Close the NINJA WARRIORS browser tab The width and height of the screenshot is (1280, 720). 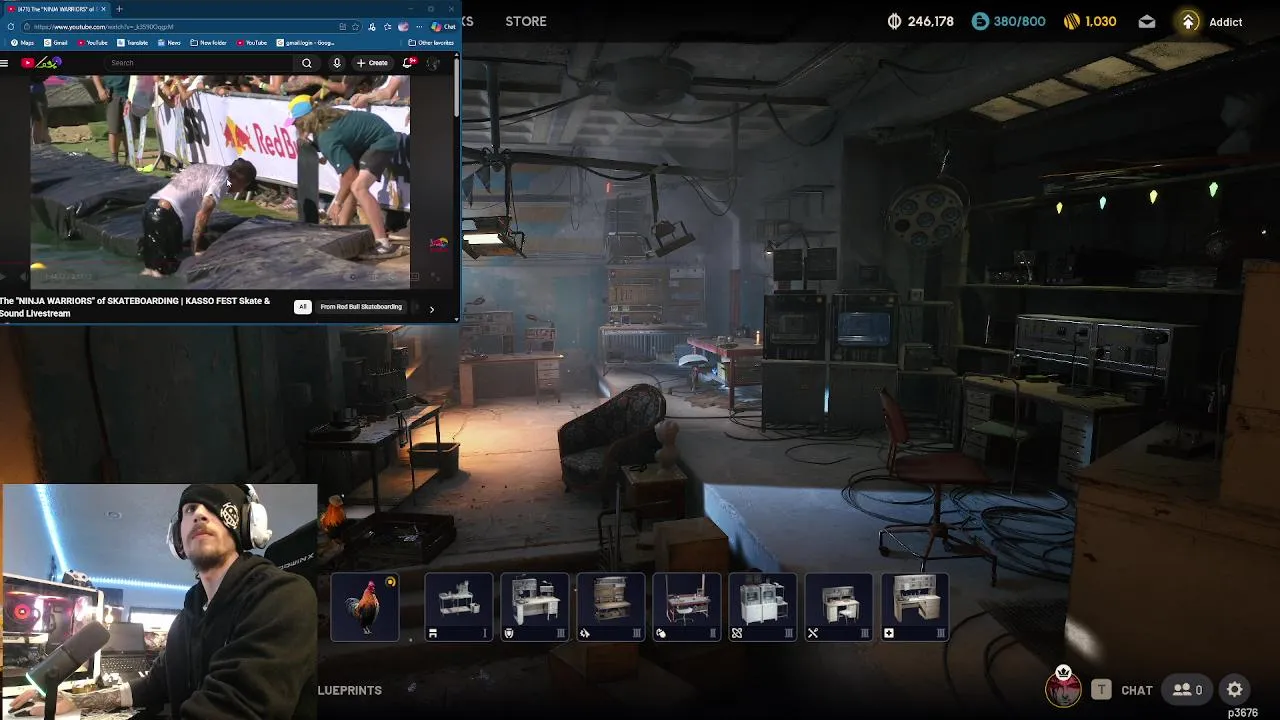(x=103, y=9)
